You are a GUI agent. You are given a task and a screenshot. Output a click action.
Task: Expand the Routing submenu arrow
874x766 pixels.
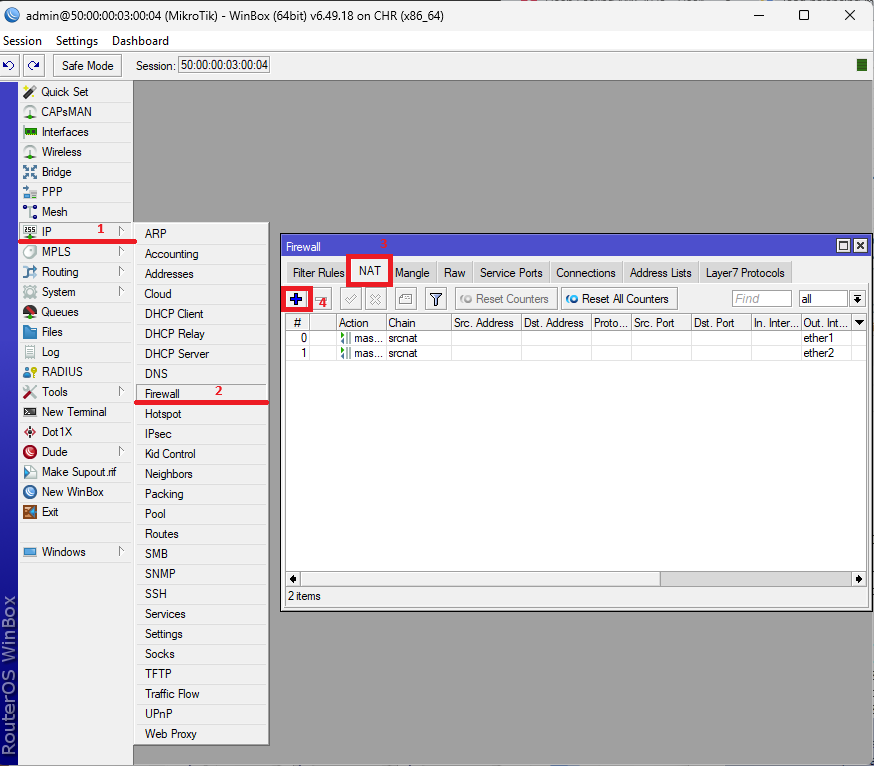pos(121,272)
